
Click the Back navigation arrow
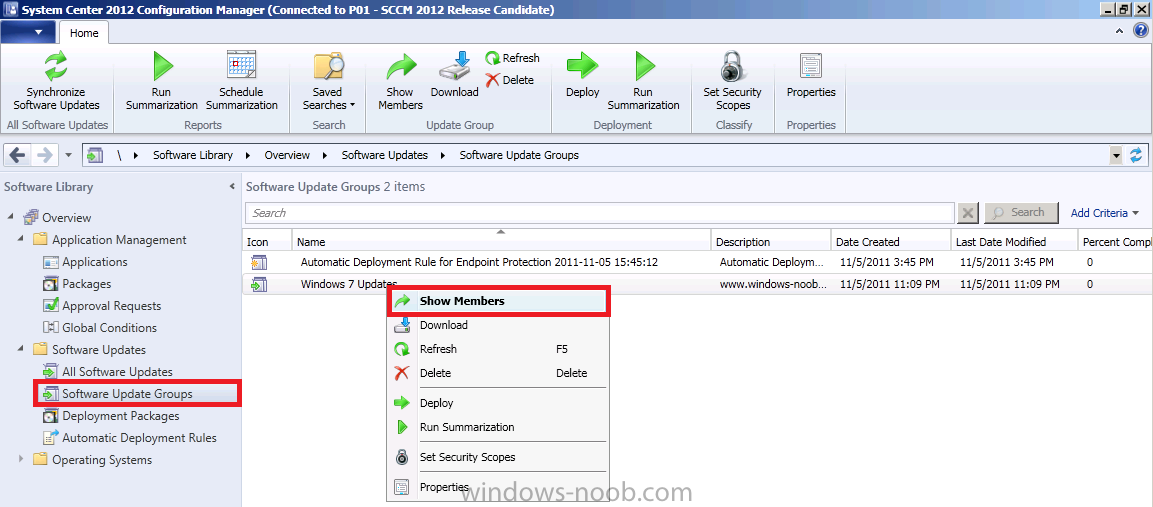18,155
